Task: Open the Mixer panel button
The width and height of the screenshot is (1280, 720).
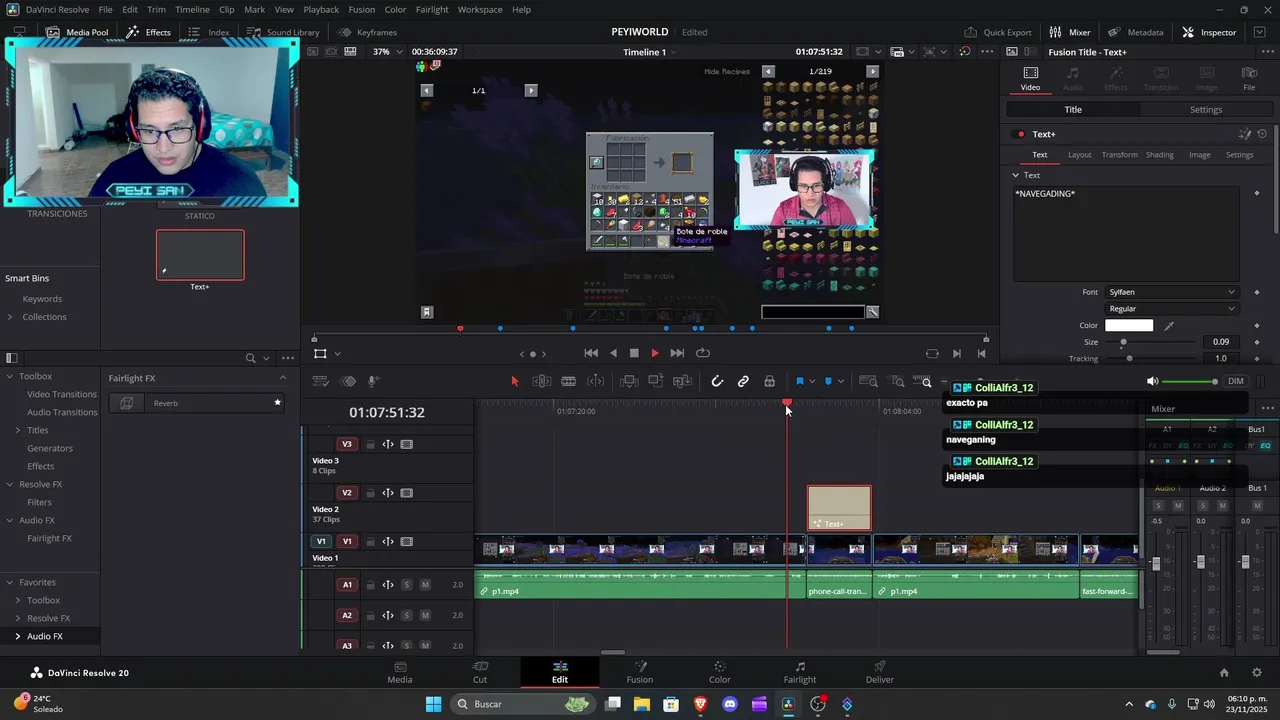Action: tap(1070, 32)
